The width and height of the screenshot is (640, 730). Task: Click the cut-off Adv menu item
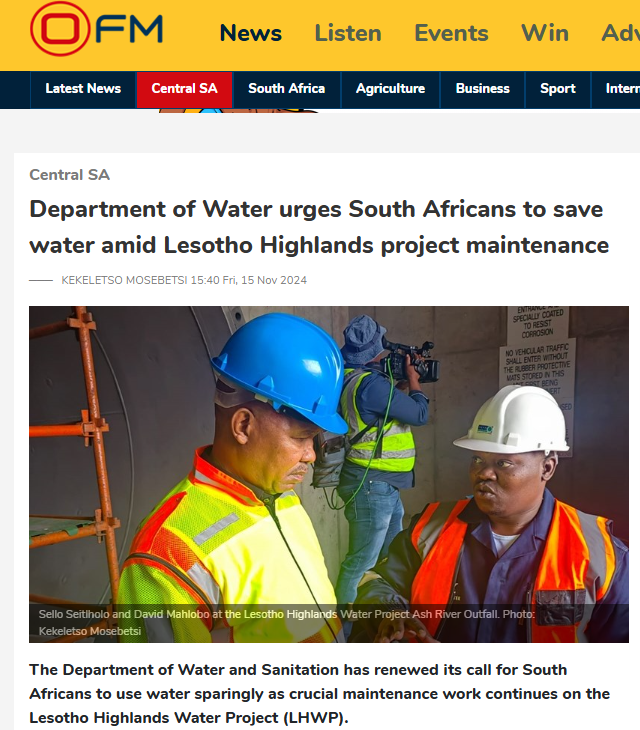[x=620, y=33]
